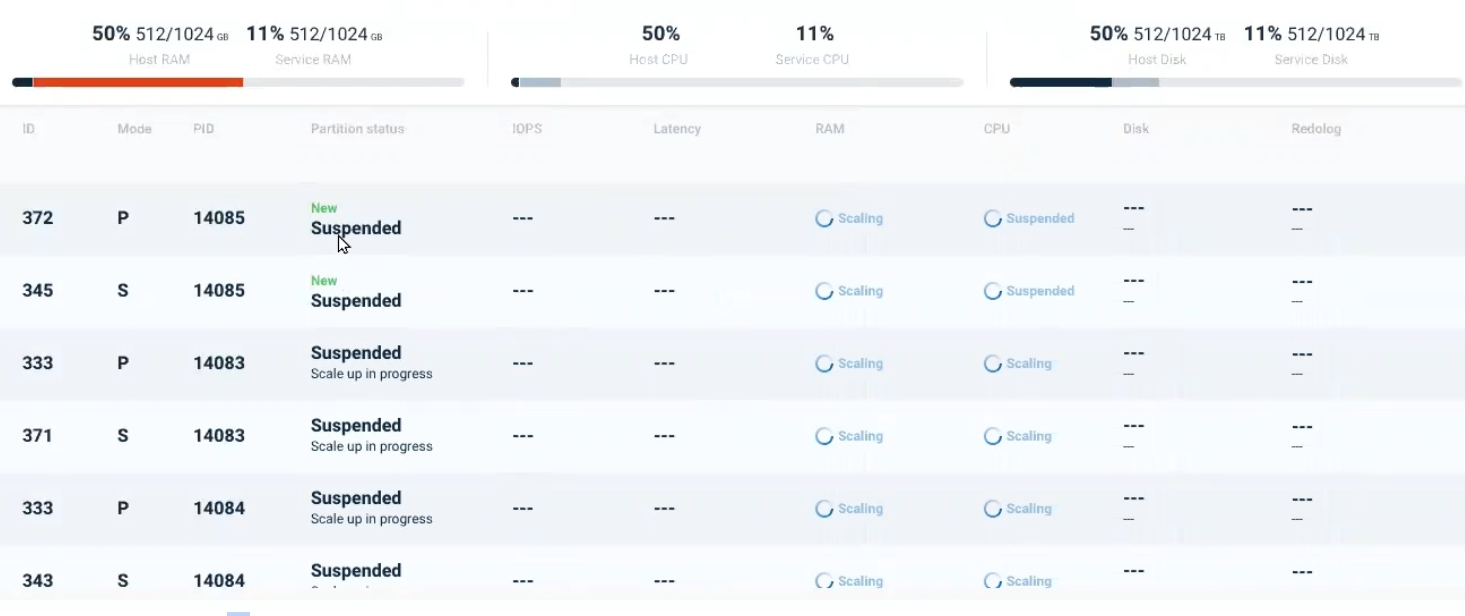The width and height of the screenshot is (1465, 616).
Task: Click the Host RAM usage bar
Action: [238, 82]
